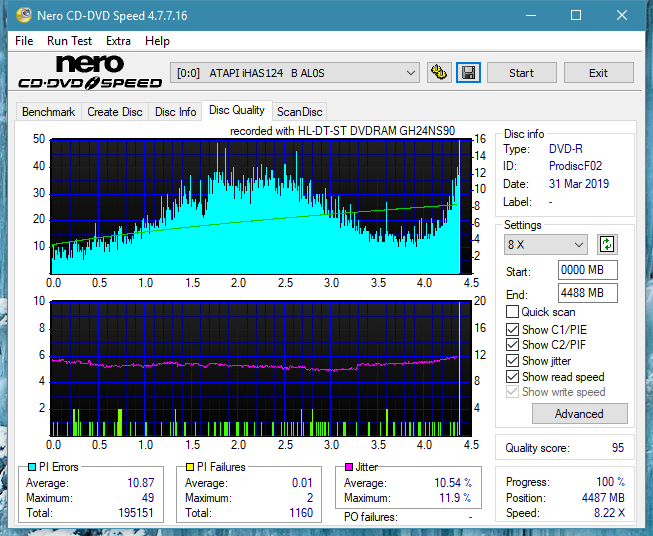The width and height of the screenshot is (653, 536).
Task: Click the disabled Show write speed checkbox
Action: 512,392
